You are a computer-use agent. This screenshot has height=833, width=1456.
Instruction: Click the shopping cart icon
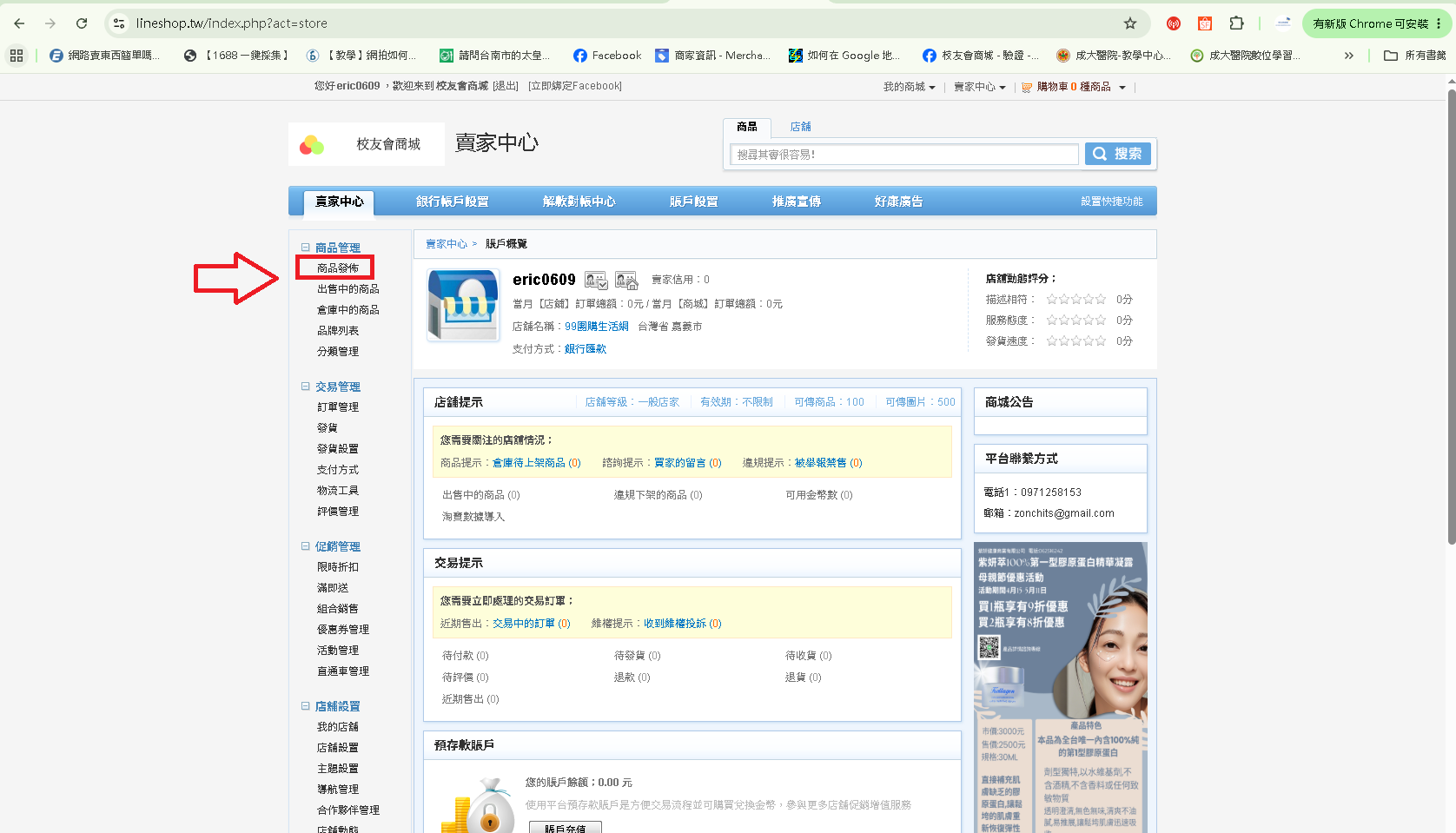click(x=1027, y=87)
